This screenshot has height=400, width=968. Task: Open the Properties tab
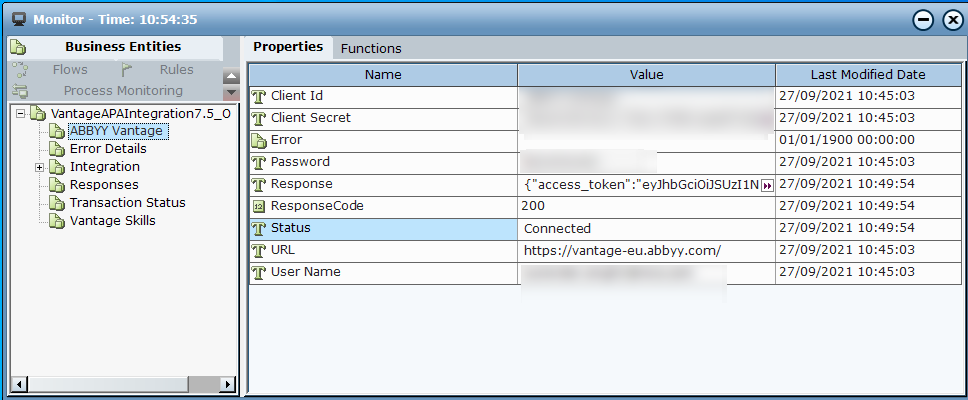(288, 47)
